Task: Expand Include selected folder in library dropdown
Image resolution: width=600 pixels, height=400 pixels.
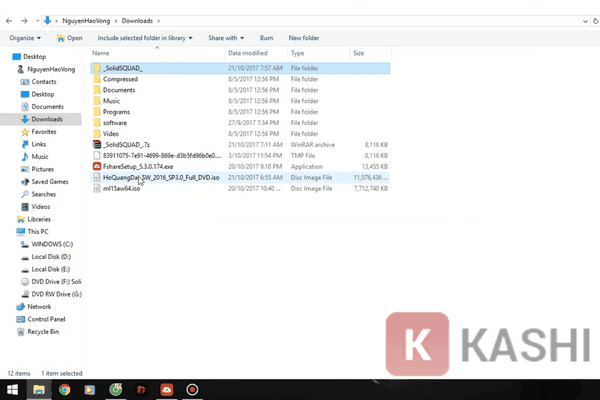Action: pyautogui.click(x=145, y=38)
